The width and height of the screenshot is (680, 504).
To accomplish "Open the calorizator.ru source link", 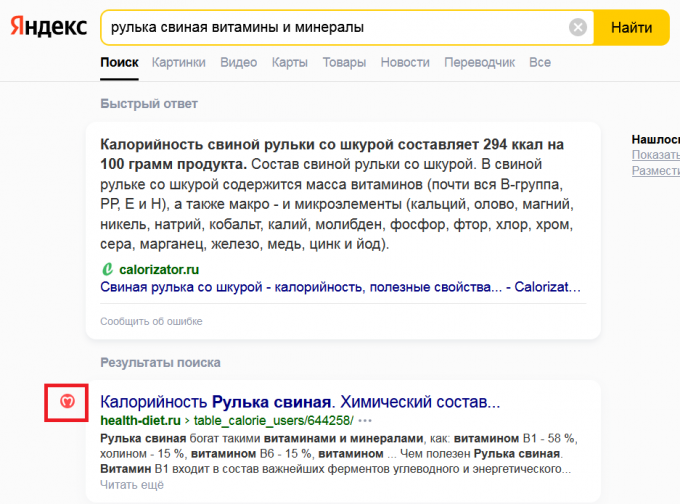I will pyautogui.click(x=159, y=269).
